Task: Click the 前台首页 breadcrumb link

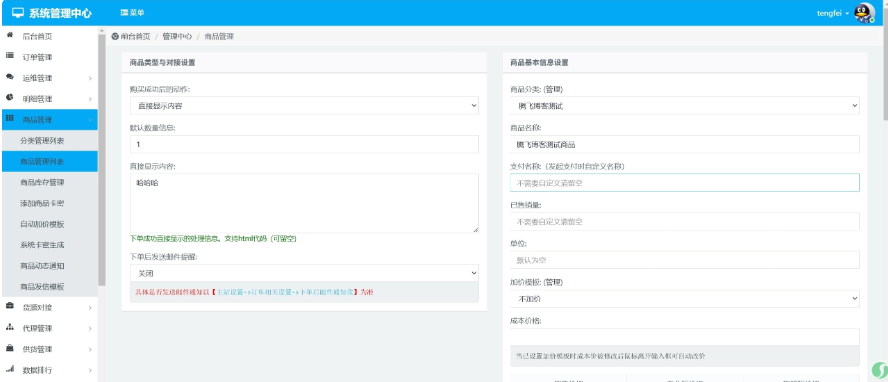Action: [x=135, y=36]
